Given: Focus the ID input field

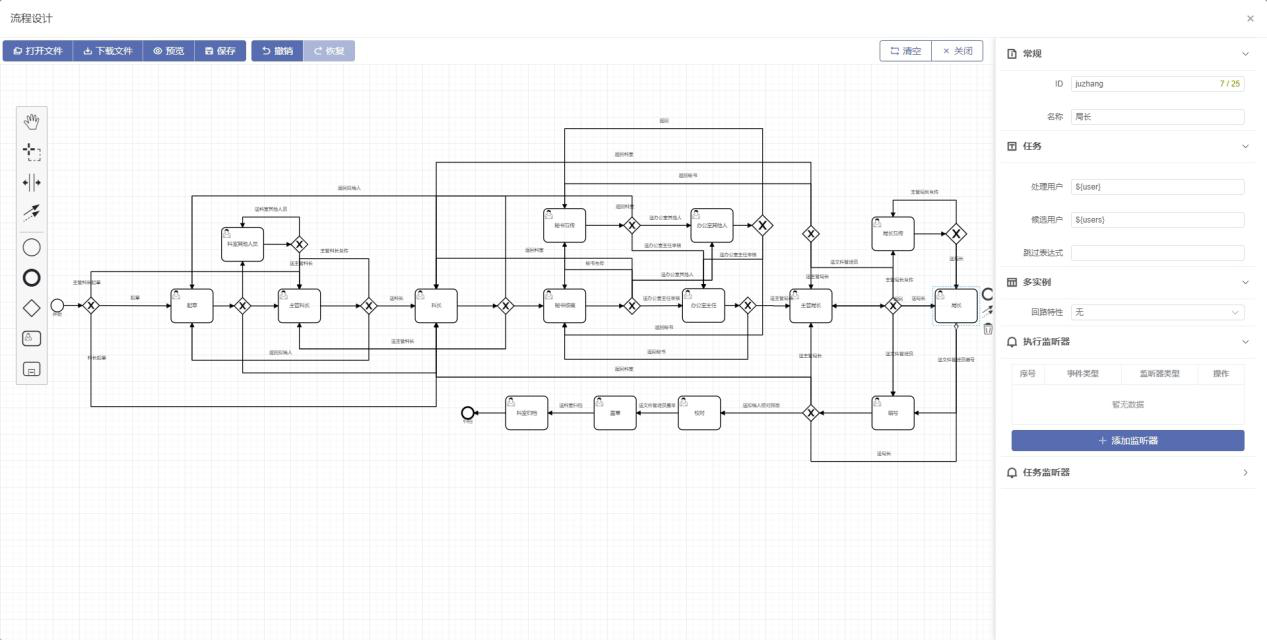Looking at the screenshot, I should click(1158, 84).
